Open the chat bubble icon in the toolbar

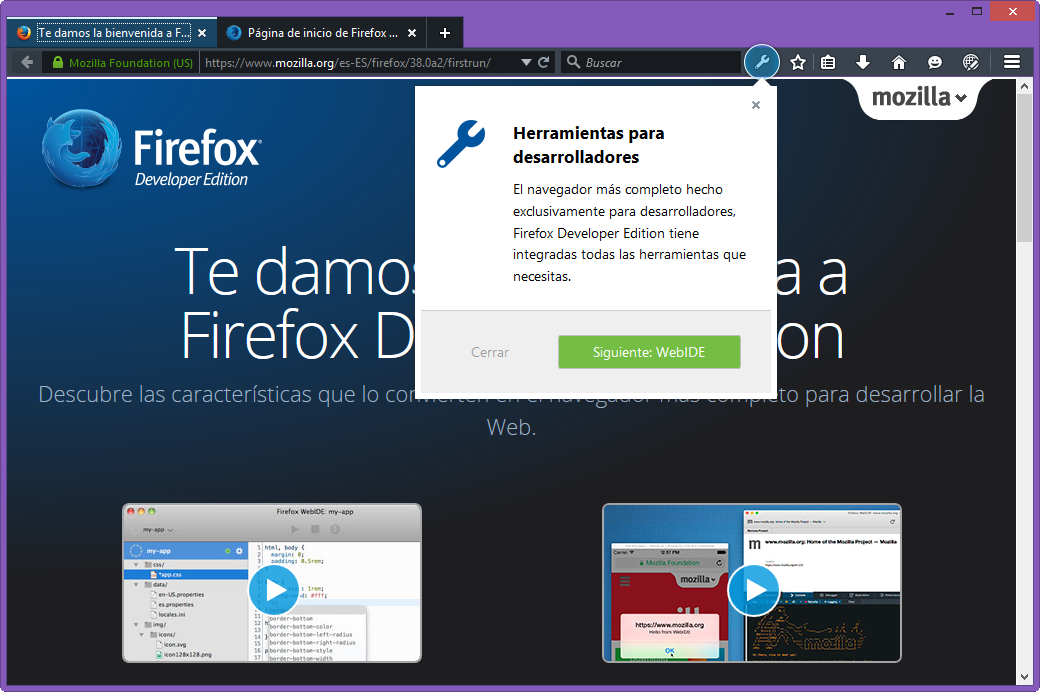pyautogui.click(x=935, y=62)
